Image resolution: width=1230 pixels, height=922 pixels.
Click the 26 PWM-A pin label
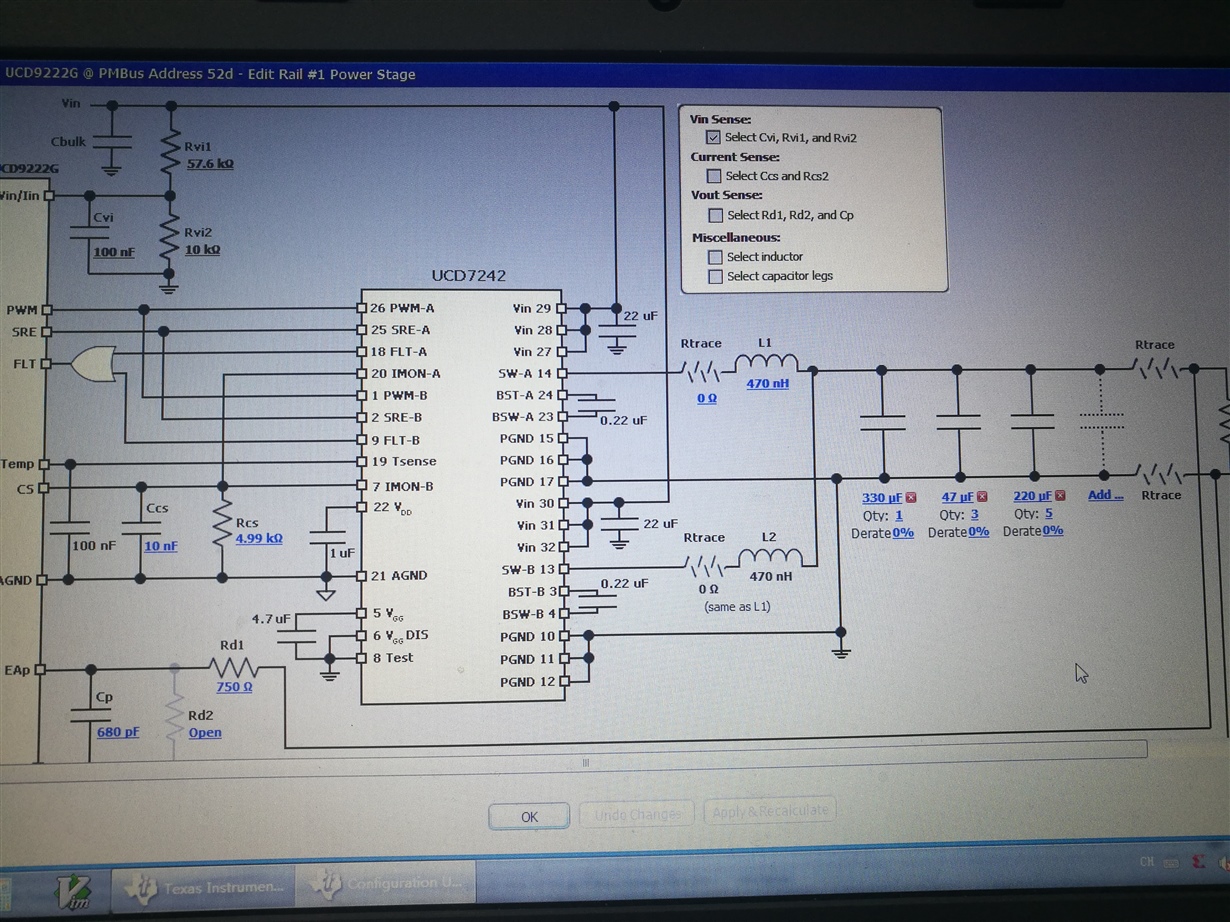pyautogui.click(x=402, y=308)
